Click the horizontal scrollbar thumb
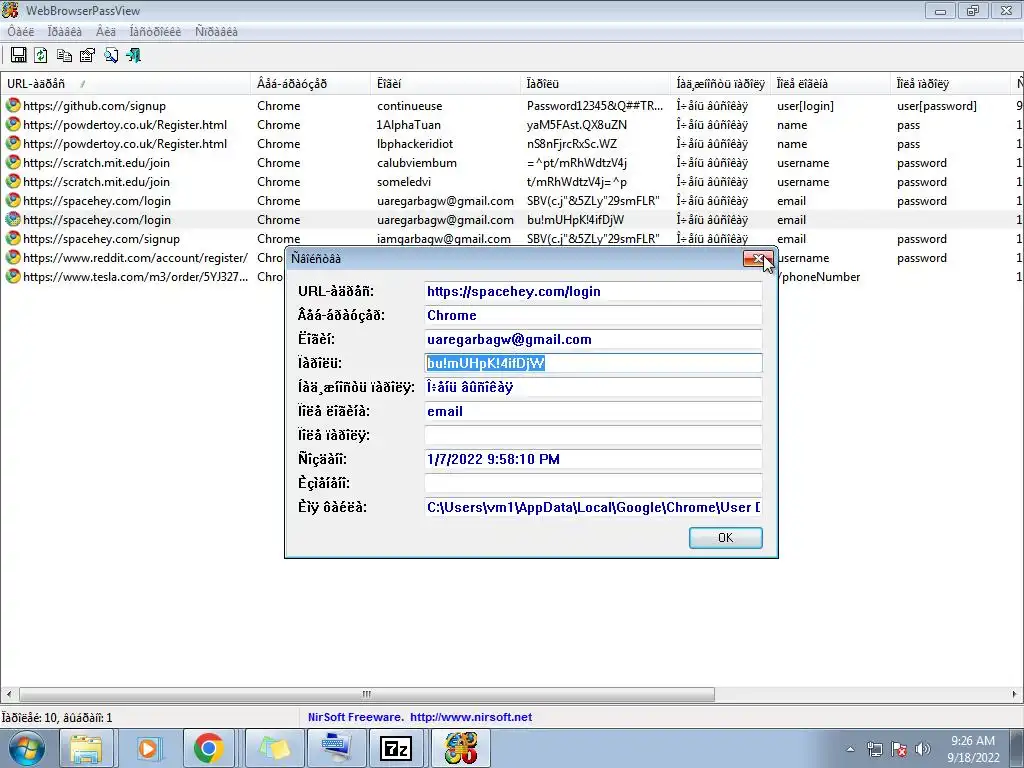The height and width of the screenshot is (768, 1024). [x=366, y=694]
